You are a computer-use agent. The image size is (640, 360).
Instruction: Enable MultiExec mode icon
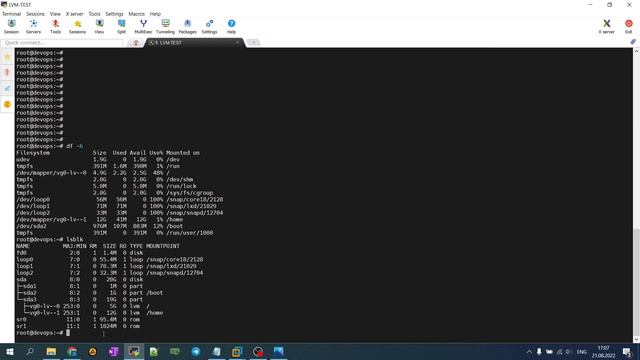tap(143, 27)
